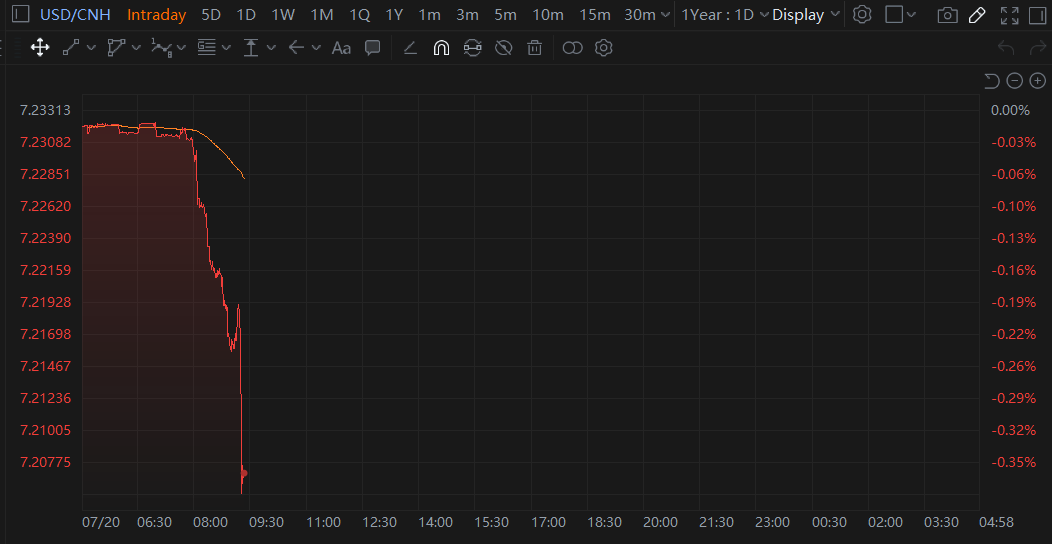Image resolution: width=1052 pixels, height=544 pixels.
Task: Add a comment annotation bubble
Action: coord(373,48)
